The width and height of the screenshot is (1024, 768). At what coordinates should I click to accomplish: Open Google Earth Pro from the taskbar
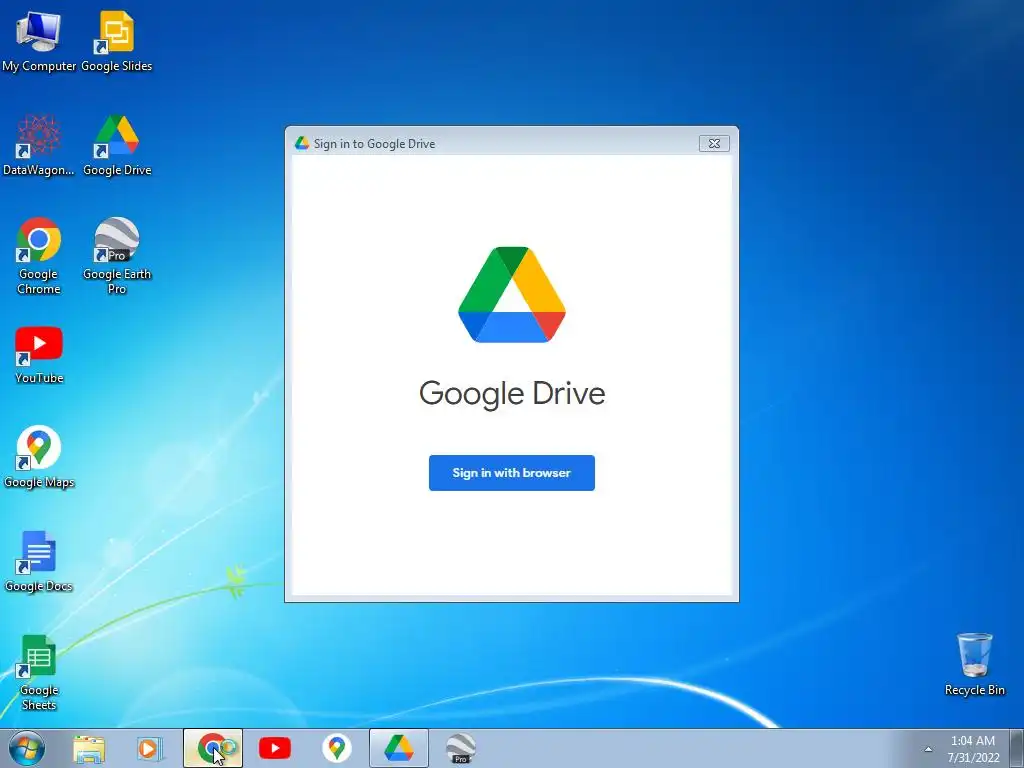[460, 748]
